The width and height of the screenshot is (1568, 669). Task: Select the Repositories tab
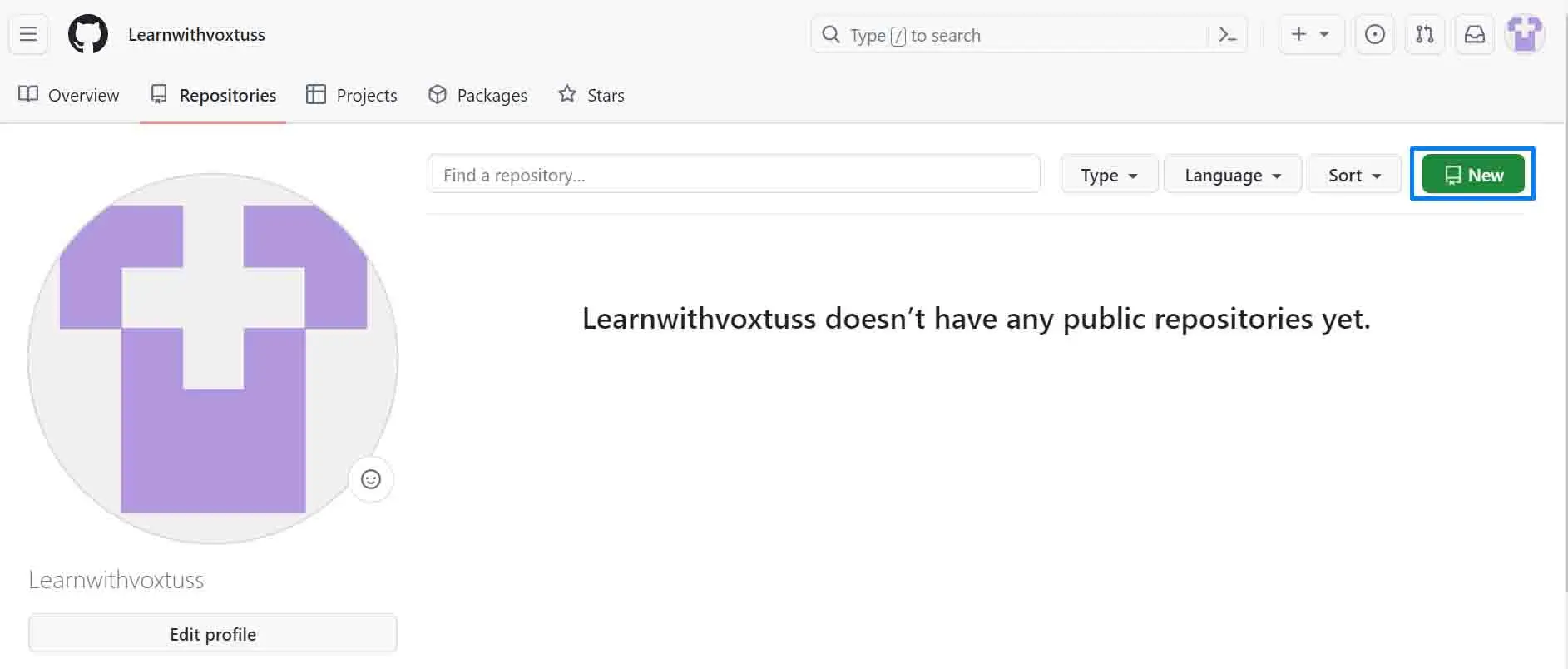tap(213, 95)
